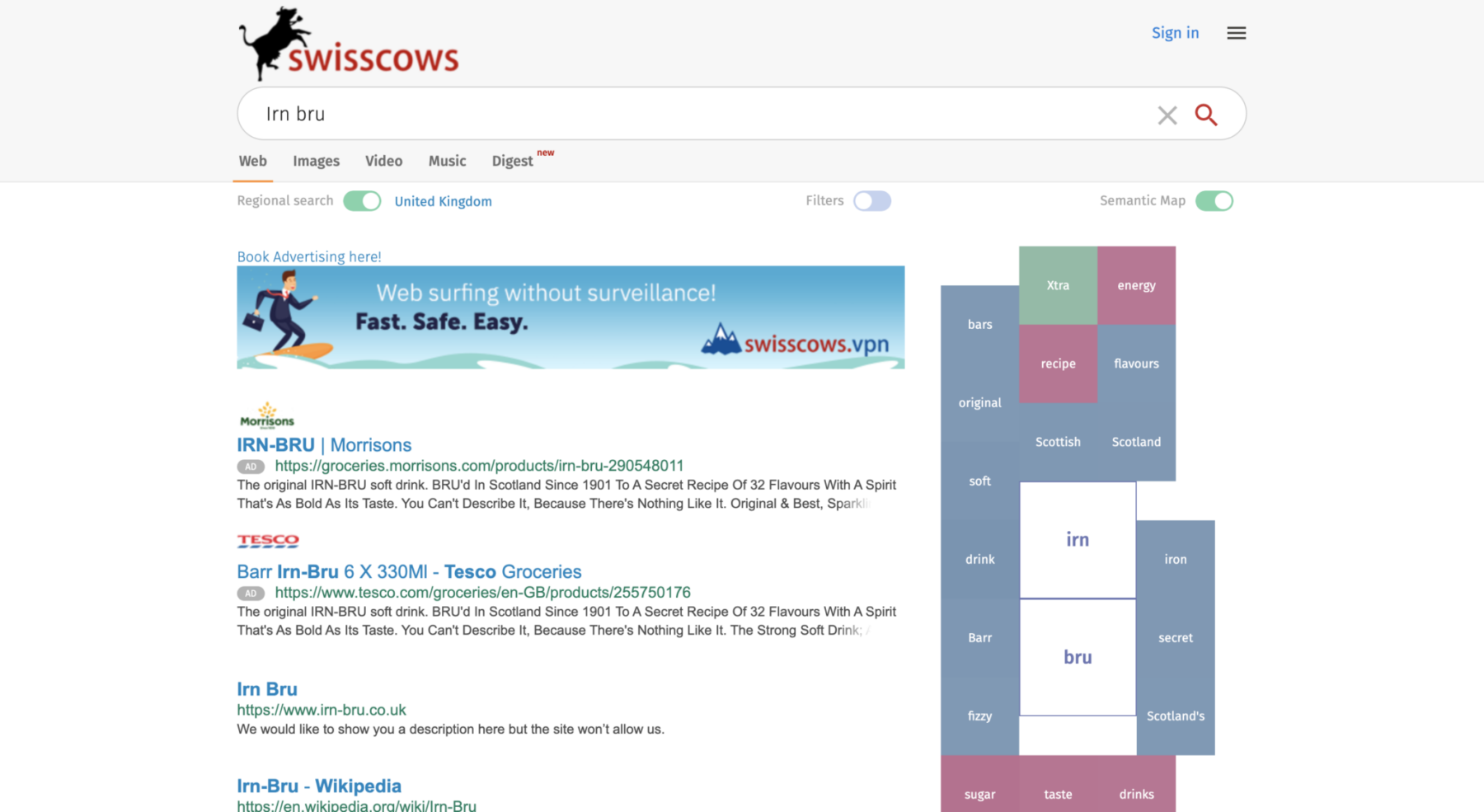Image resolution: width=1484 pixels, height=812 pixels.
Task: Click the Scotland semantic map tile
Action: coord(1136,442)
